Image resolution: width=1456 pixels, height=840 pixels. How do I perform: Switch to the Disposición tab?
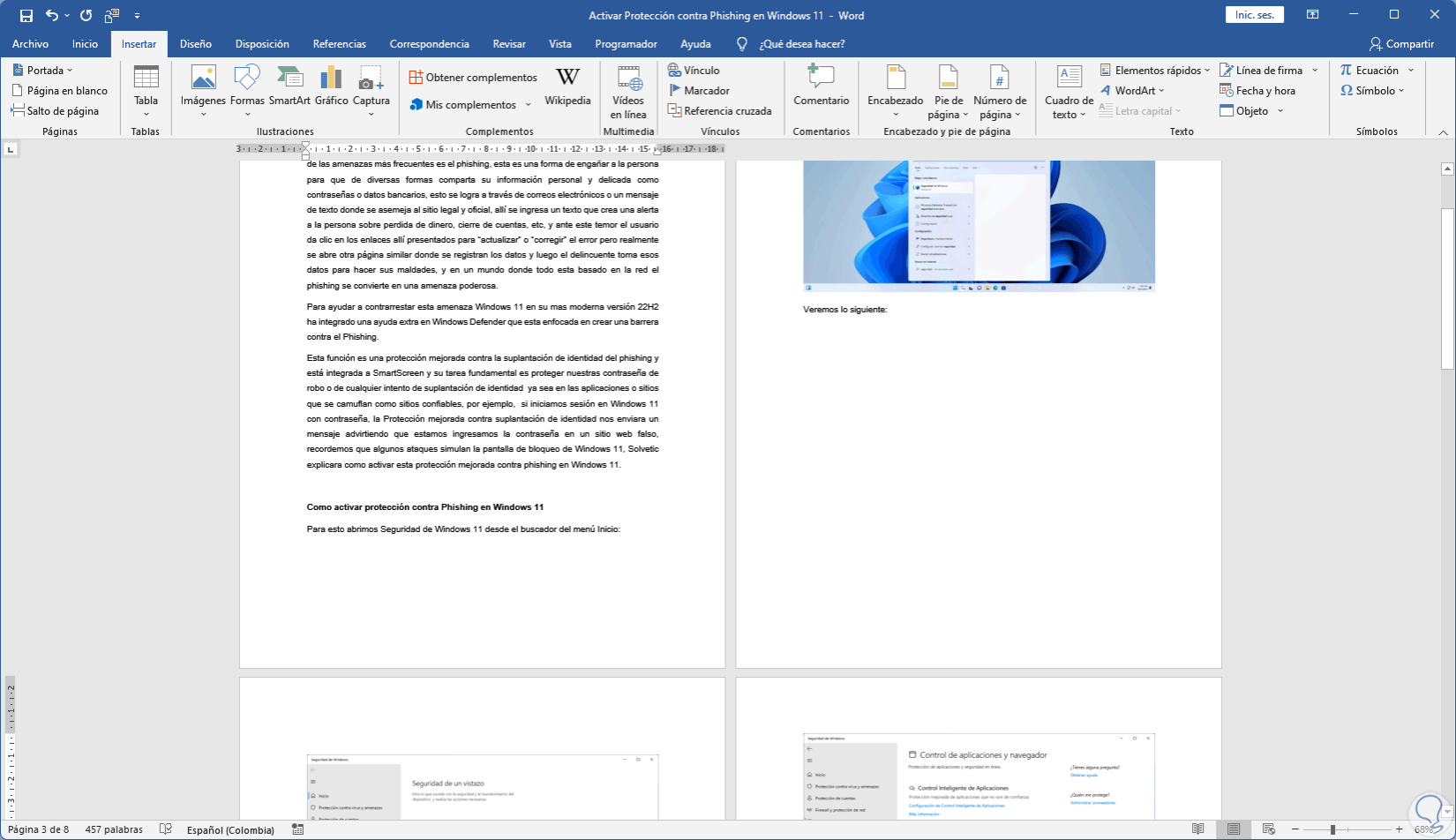[x=262, y=44]
